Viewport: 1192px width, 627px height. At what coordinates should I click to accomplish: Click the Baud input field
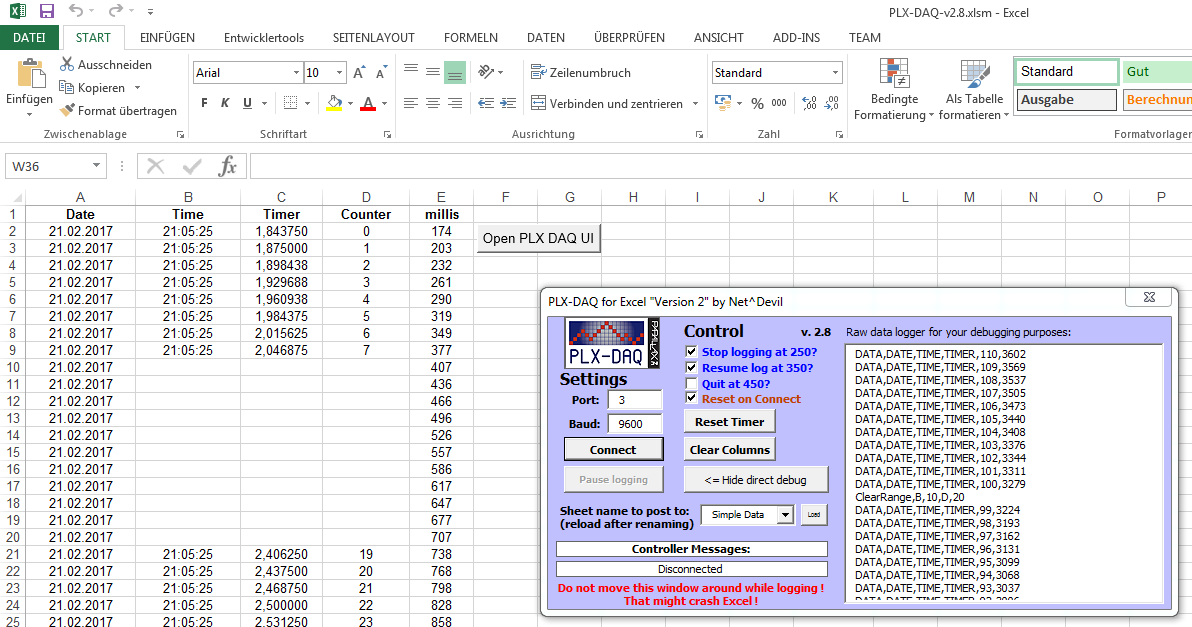(635, 424)
